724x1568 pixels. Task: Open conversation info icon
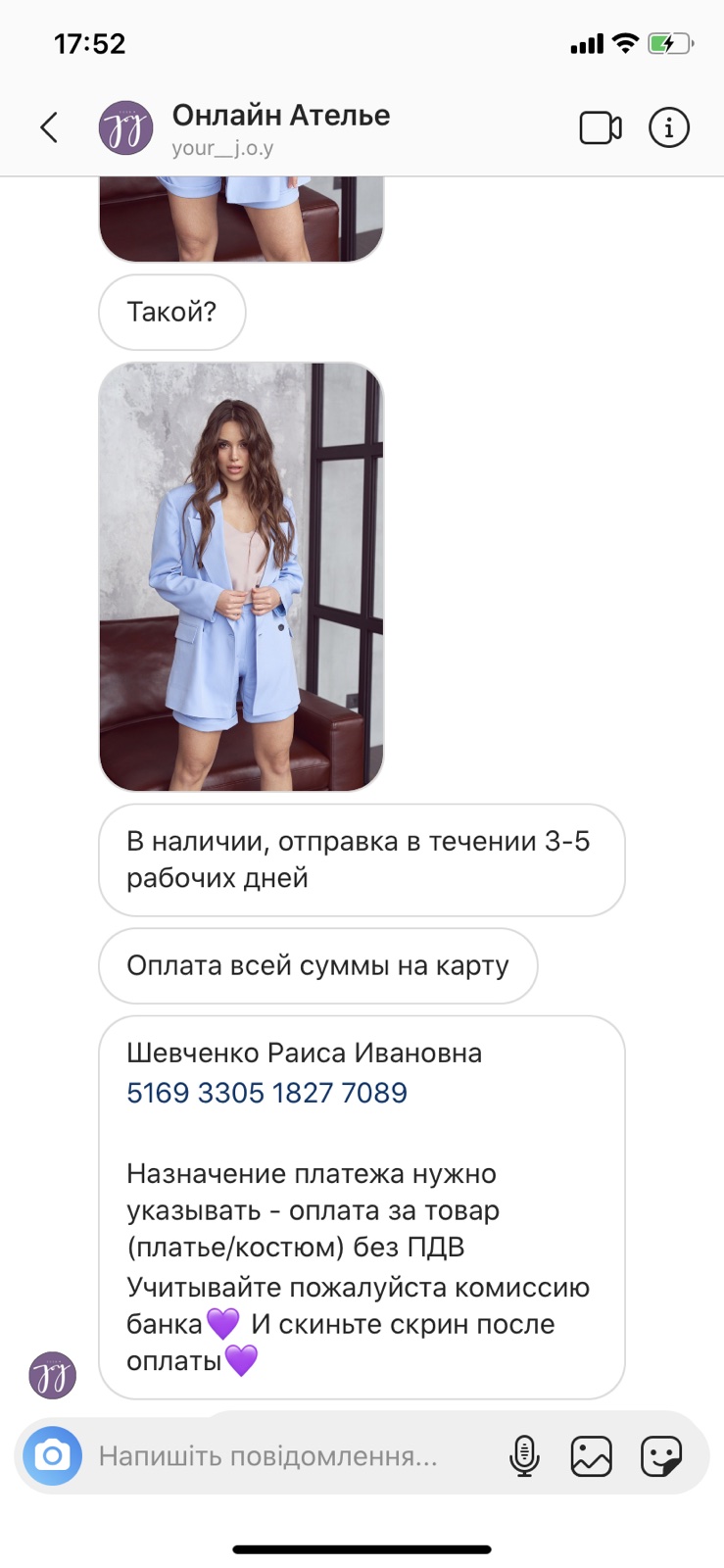[x=669, y=127]
